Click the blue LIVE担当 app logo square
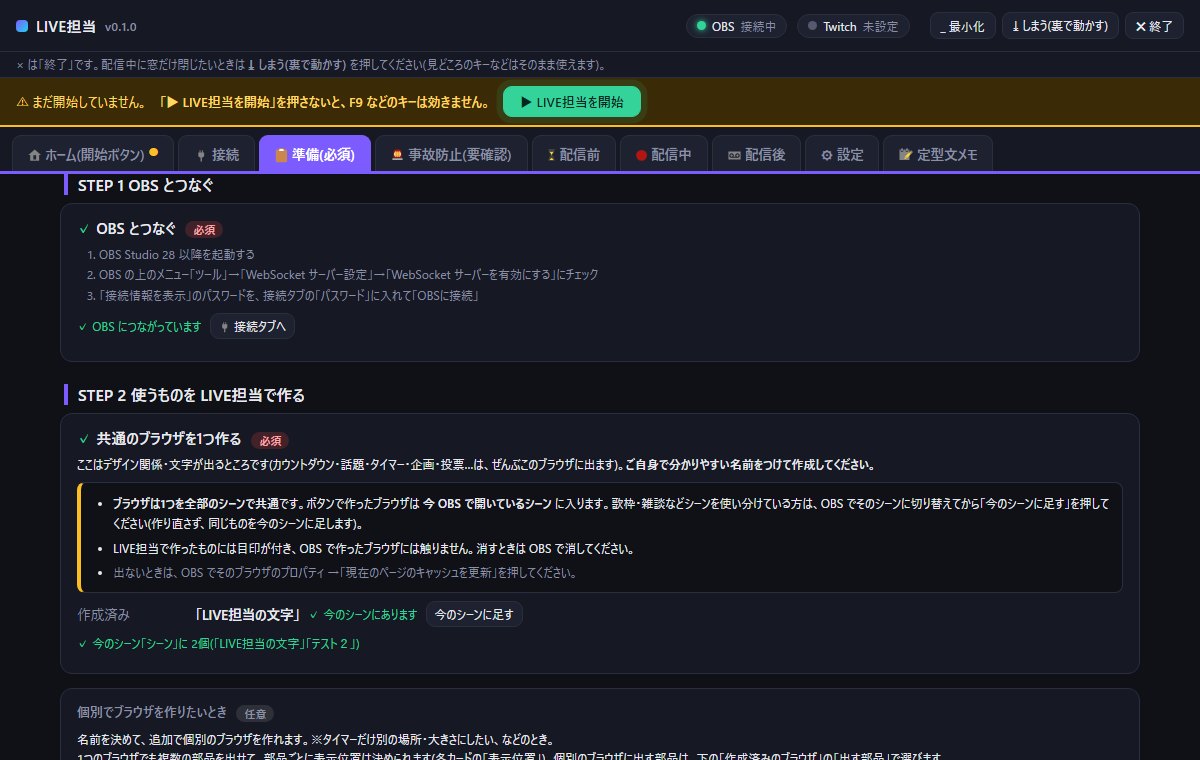This screenshot has width=1200, height=760. click(x=22, y=26)
